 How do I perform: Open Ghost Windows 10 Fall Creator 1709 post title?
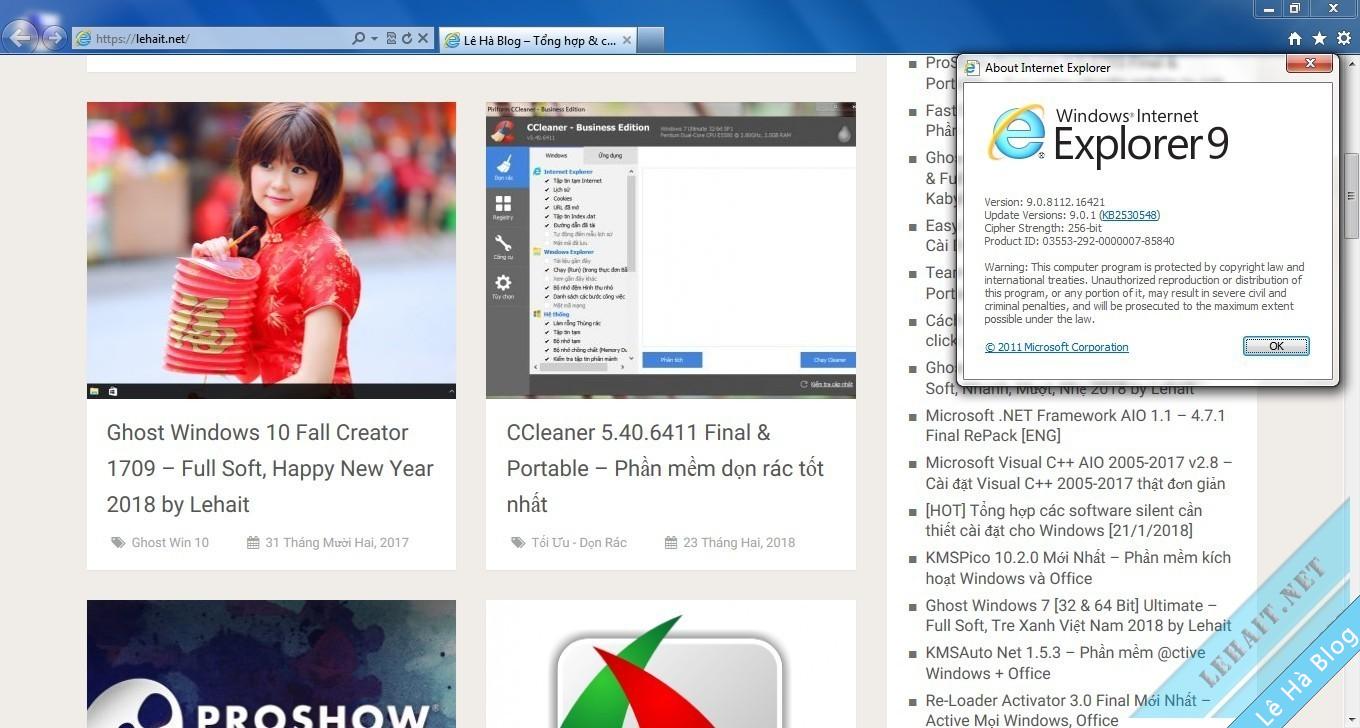pos(270,468)
